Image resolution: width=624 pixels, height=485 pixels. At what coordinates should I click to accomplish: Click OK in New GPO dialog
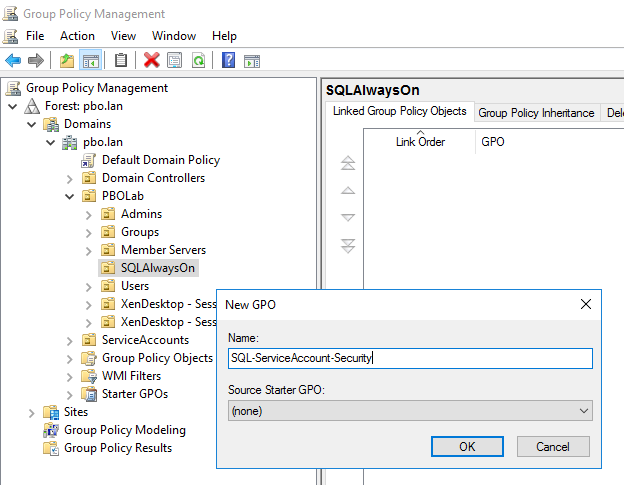[467, 446]
